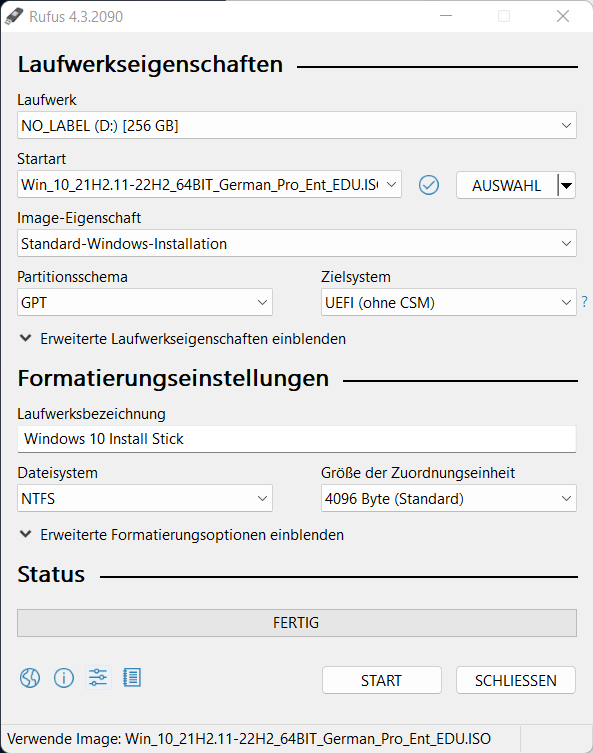Click the Laufwerksbezeichnung text field
The image size is (593, 753).
tap(297, 439)
